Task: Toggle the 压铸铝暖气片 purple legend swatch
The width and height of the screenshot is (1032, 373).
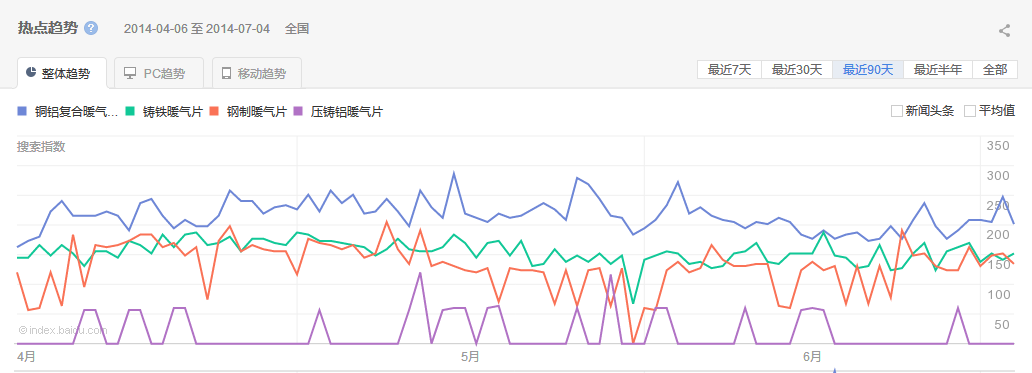Action: click(x=299, y=111)
